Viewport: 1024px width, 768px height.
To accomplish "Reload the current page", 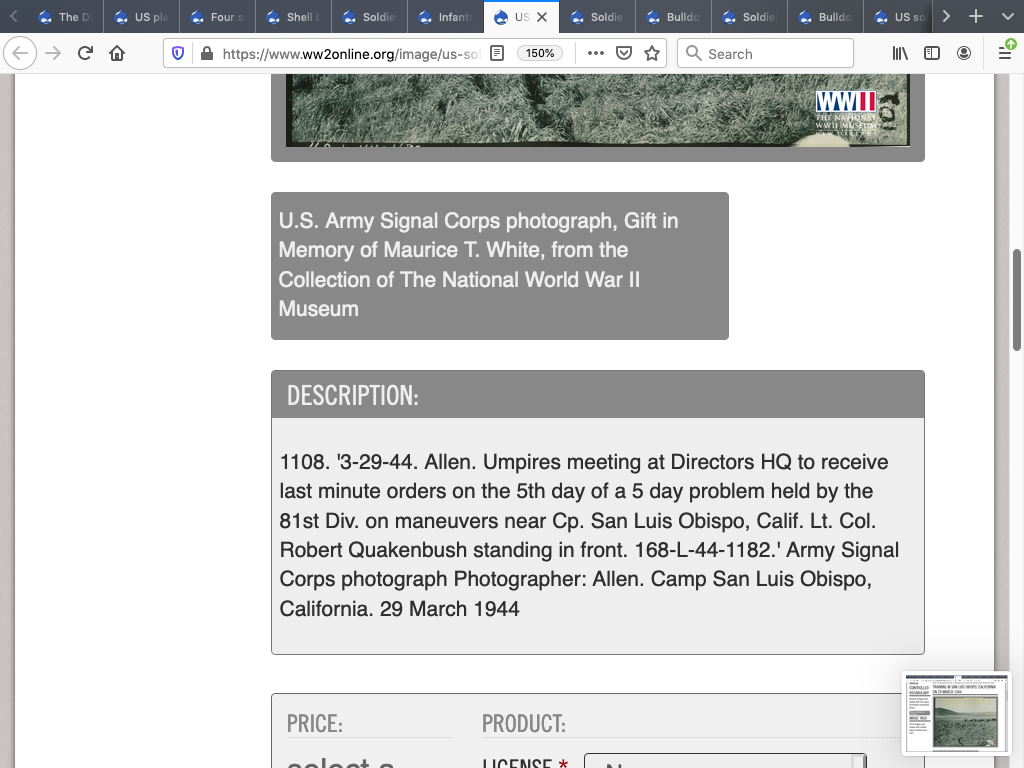I will 85,53.
